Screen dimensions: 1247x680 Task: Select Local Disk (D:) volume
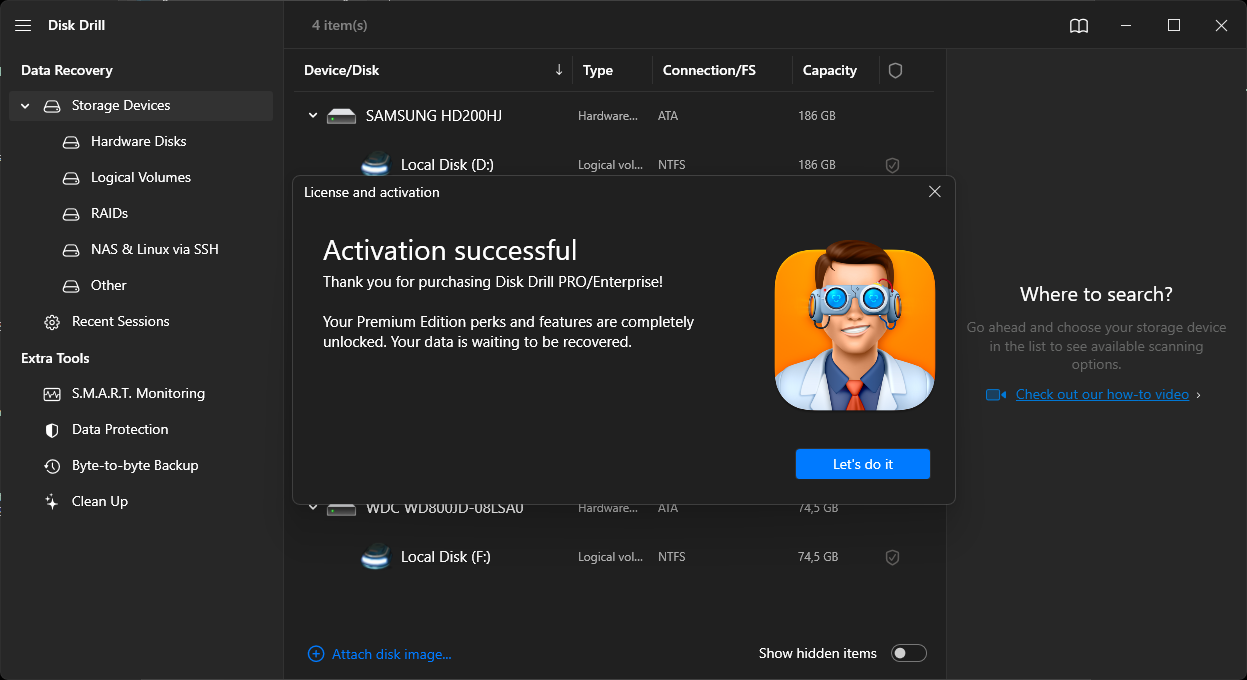tap(447, 165)
